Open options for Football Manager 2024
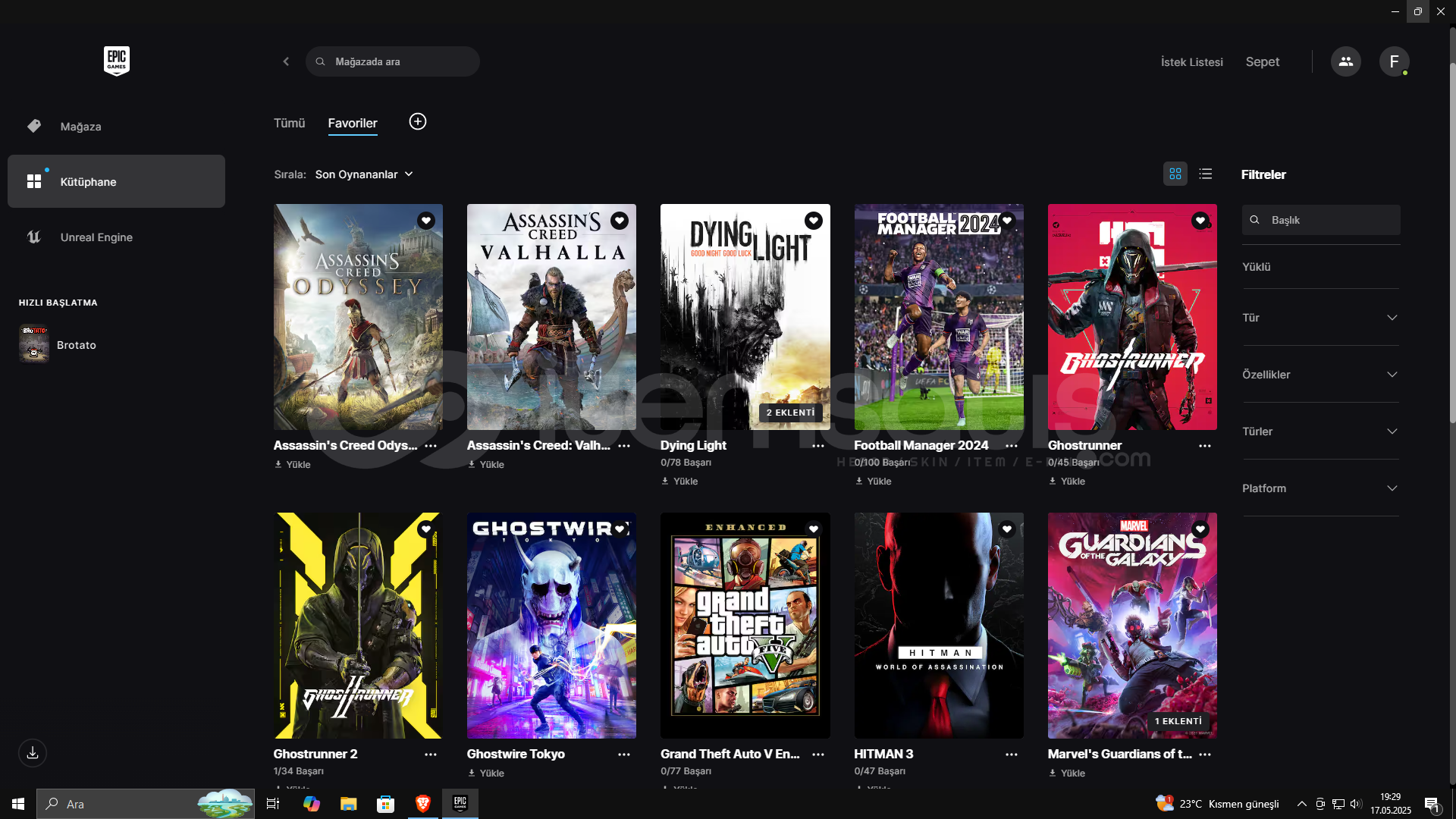 pos(1012,446)
